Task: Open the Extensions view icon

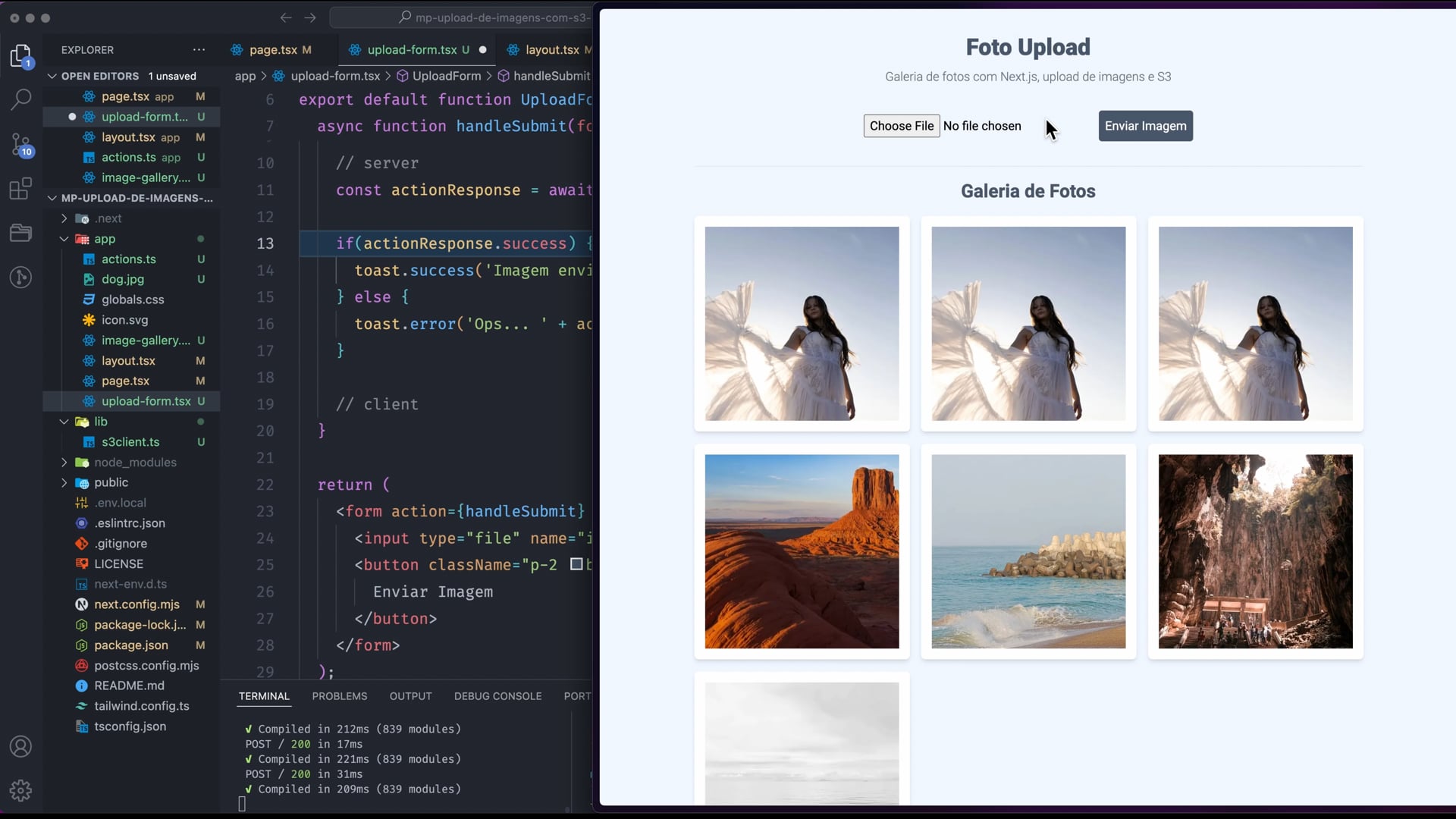Action: click(x=20, y=188)
